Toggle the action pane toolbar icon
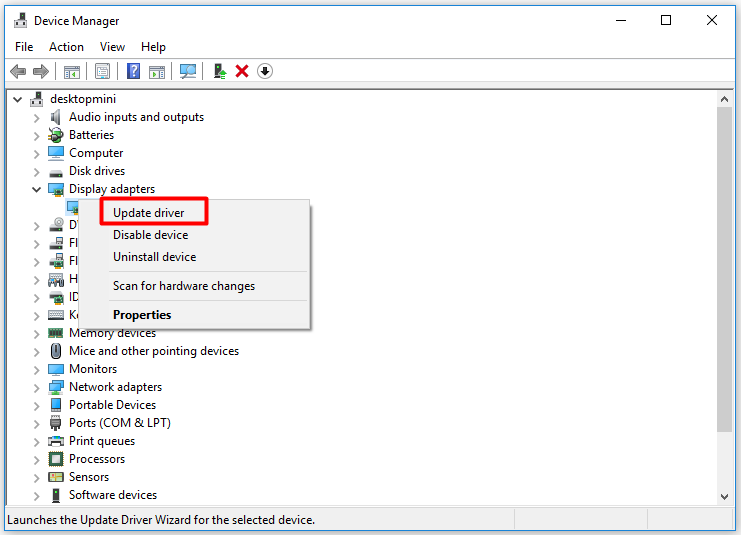Image resolution: width=741 pixels, height=535 pixels. tap(157, 71)
